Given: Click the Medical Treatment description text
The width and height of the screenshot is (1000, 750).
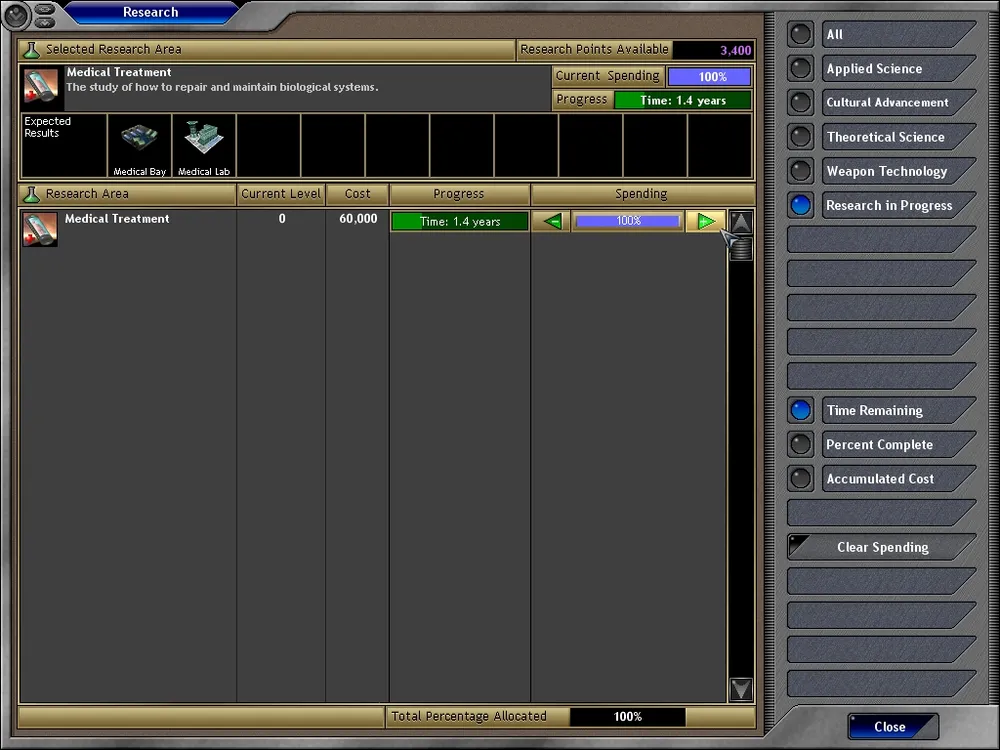Looking at the screenshot, I should coord(222,87).
